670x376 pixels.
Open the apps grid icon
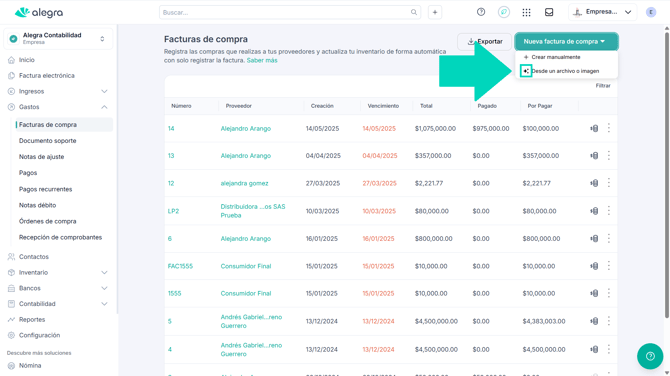(x=526, y=12)
